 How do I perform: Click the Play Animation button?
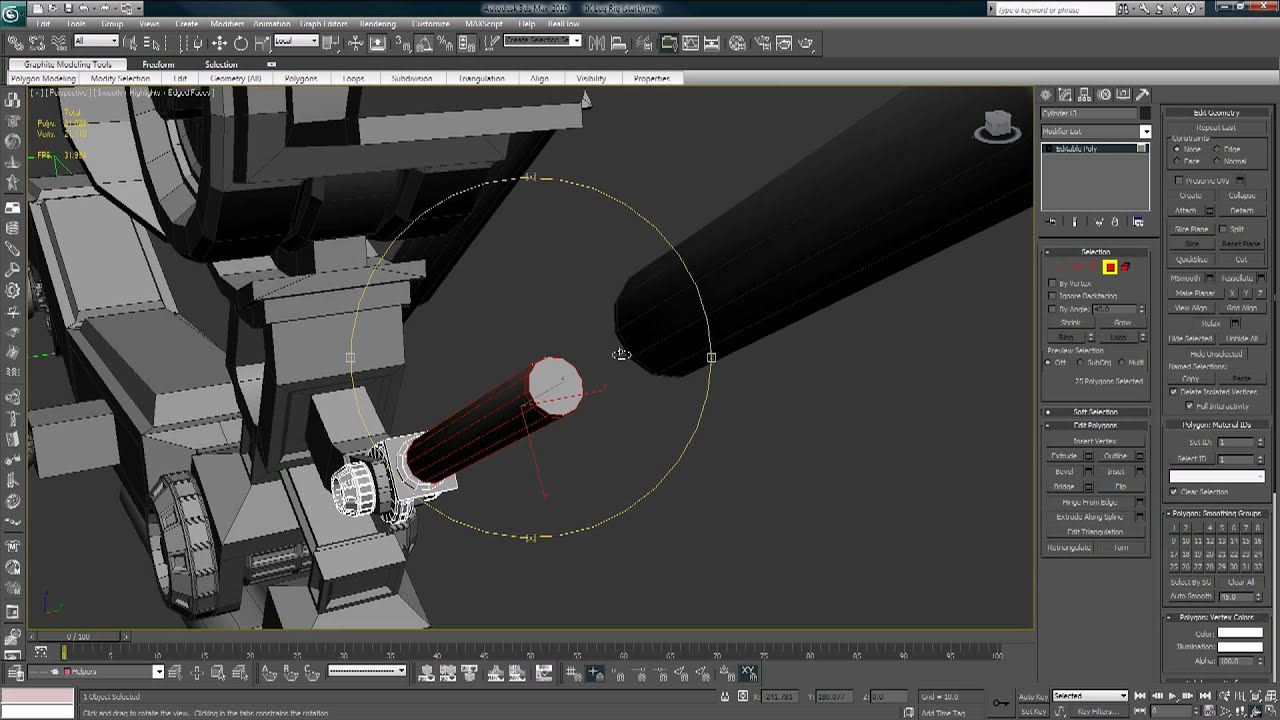(x=1172, y=696)
